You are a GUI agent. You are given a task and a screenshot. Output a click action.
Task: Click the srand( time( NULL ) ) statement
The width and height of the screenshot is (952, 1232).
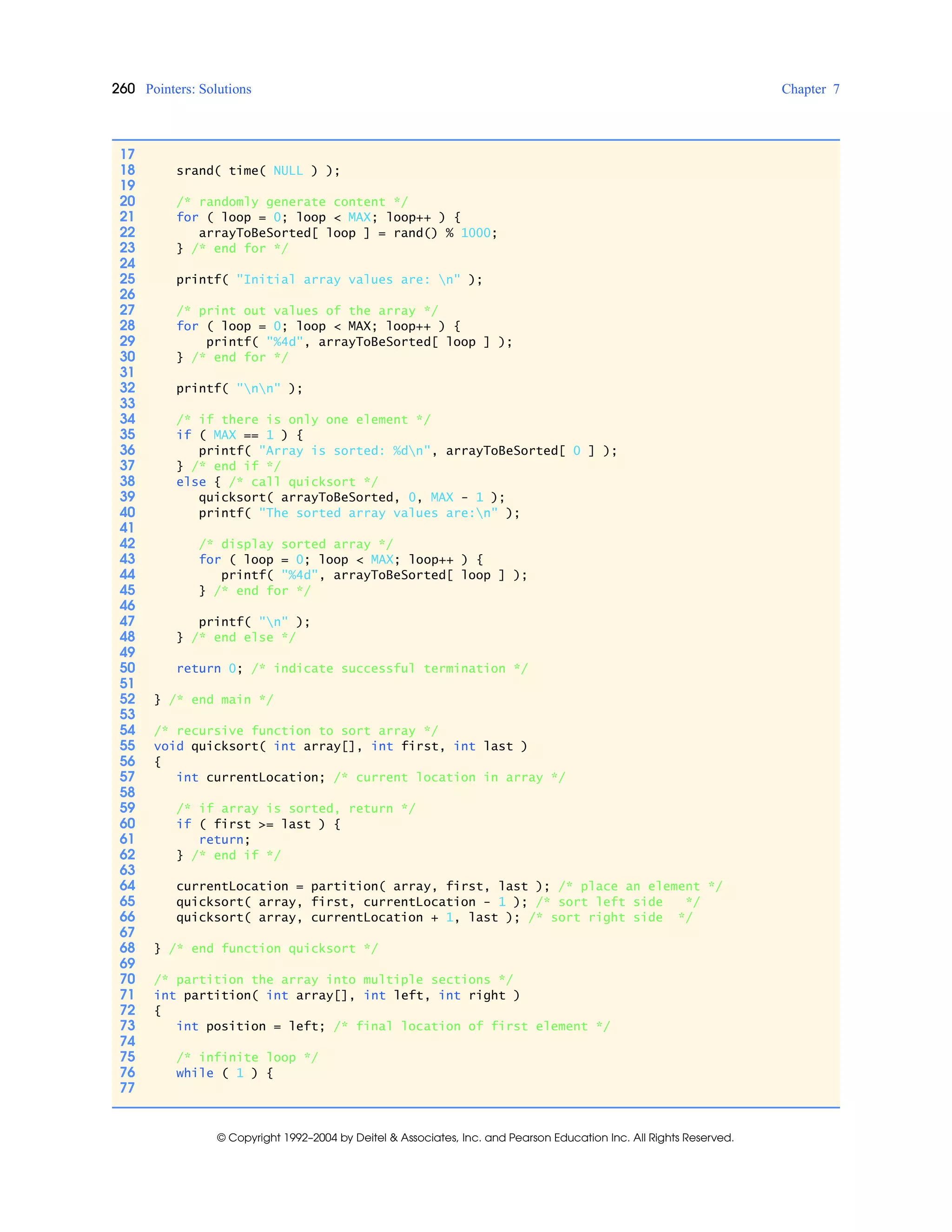pos(258,170)
